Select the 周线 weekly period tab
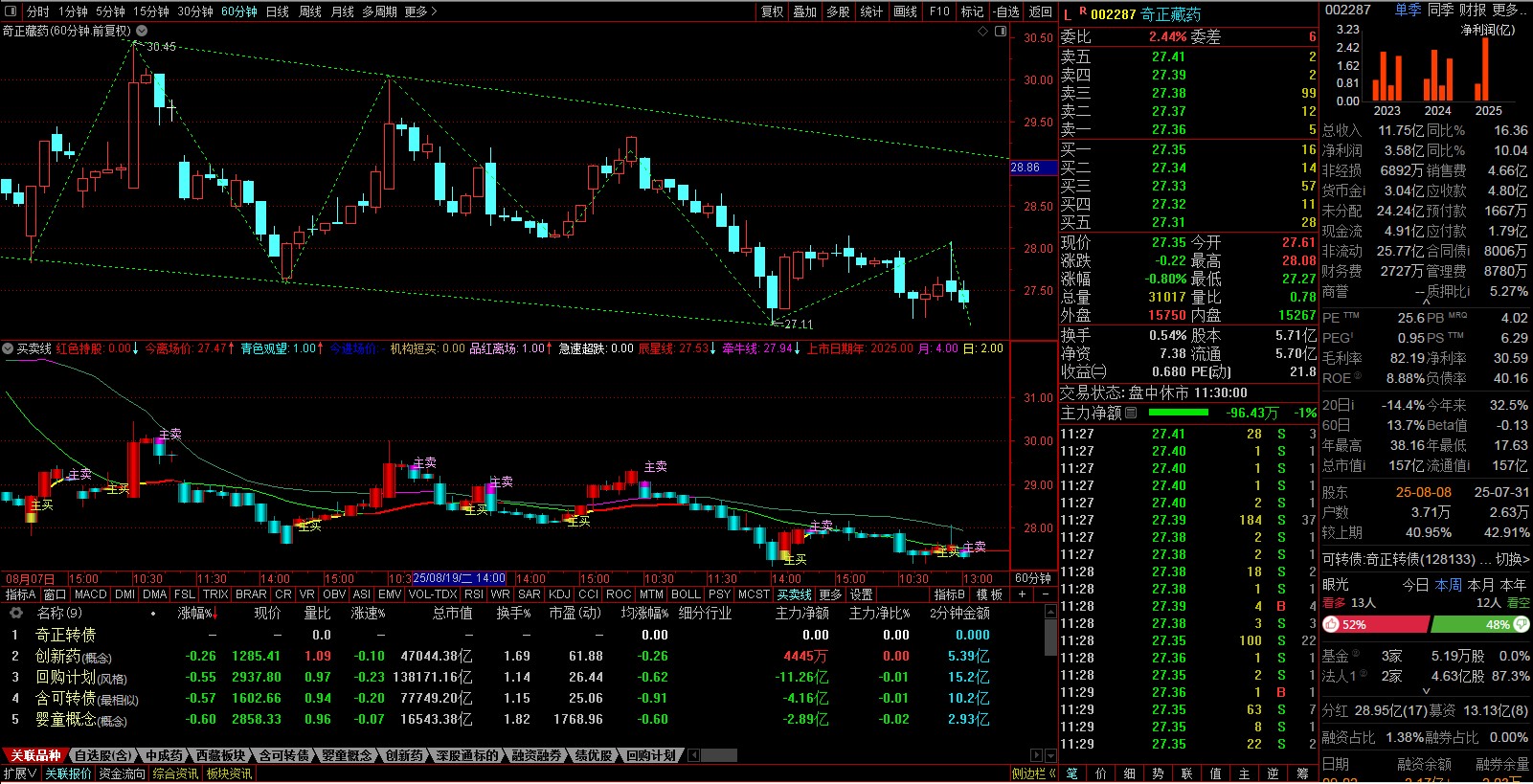This screenshot has width=1533, height=784. 309,11
